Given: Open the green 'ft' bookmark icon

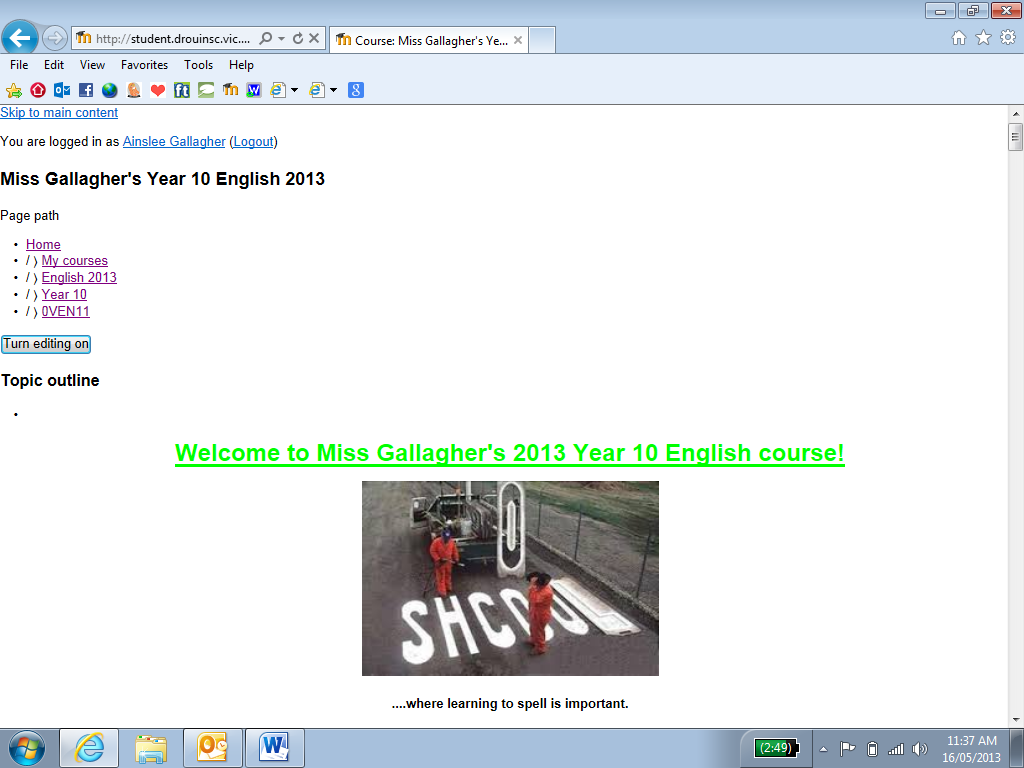Looking at the screenshot, I should pyautogui.click(x=182, y=90).
